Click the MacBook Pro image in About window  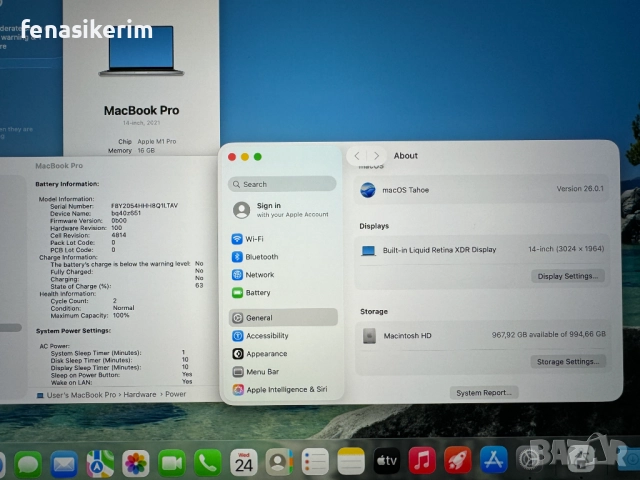coord(141,51)
